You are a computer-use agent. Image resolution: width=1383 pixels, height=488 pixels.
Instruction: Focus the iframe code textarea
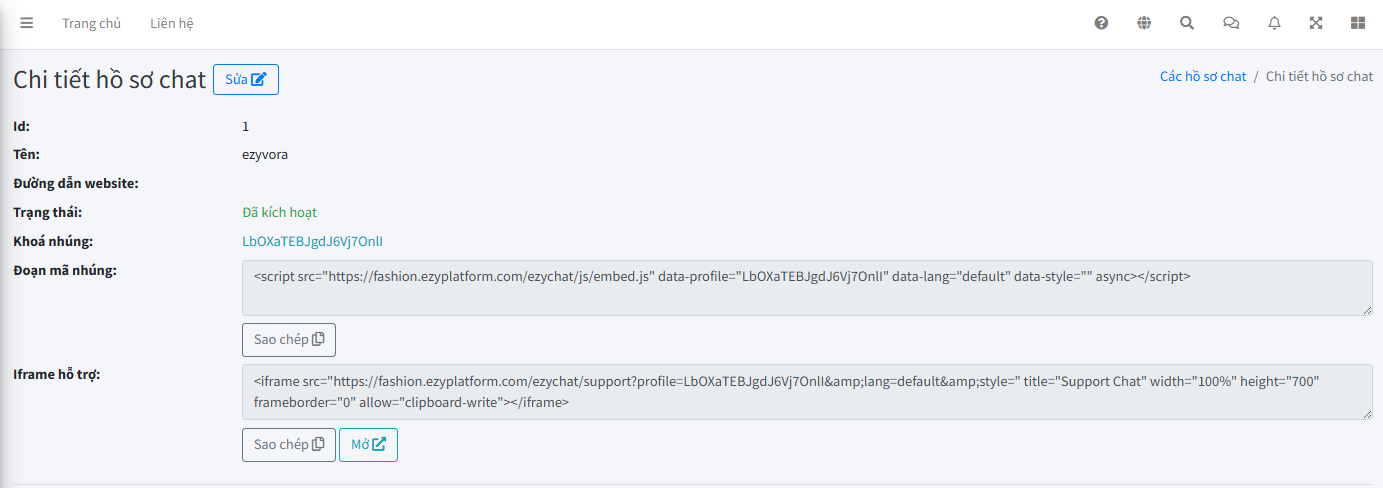(808, 392)
